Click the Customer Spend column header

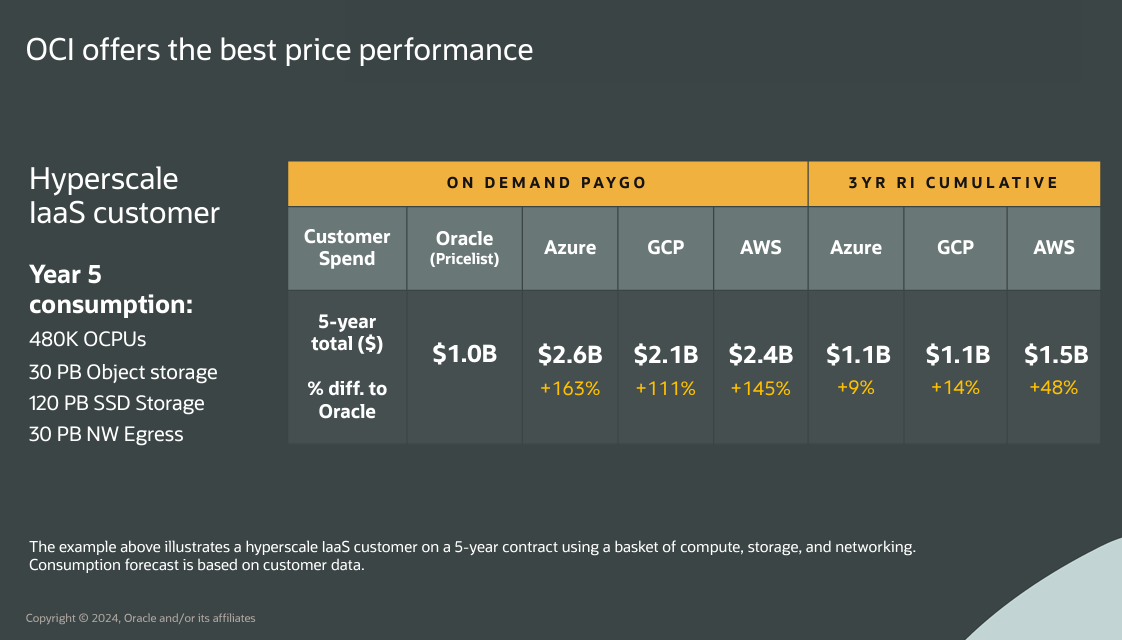(x=347, y=248)
